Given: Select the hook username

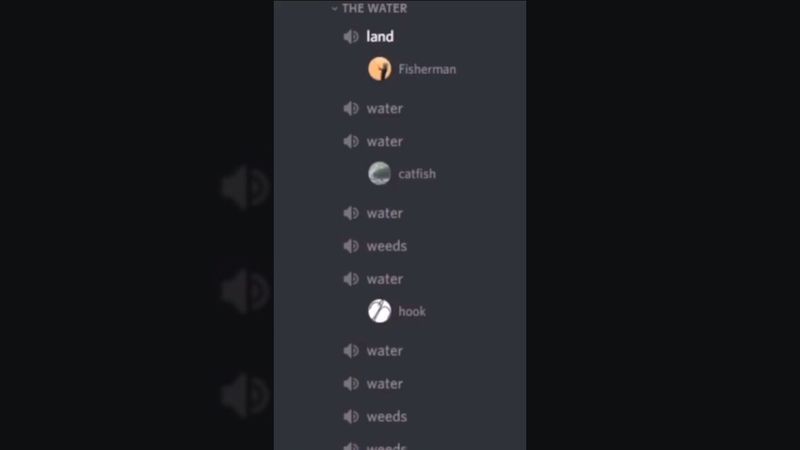Looking at the screenshot, I should point(412,312).
